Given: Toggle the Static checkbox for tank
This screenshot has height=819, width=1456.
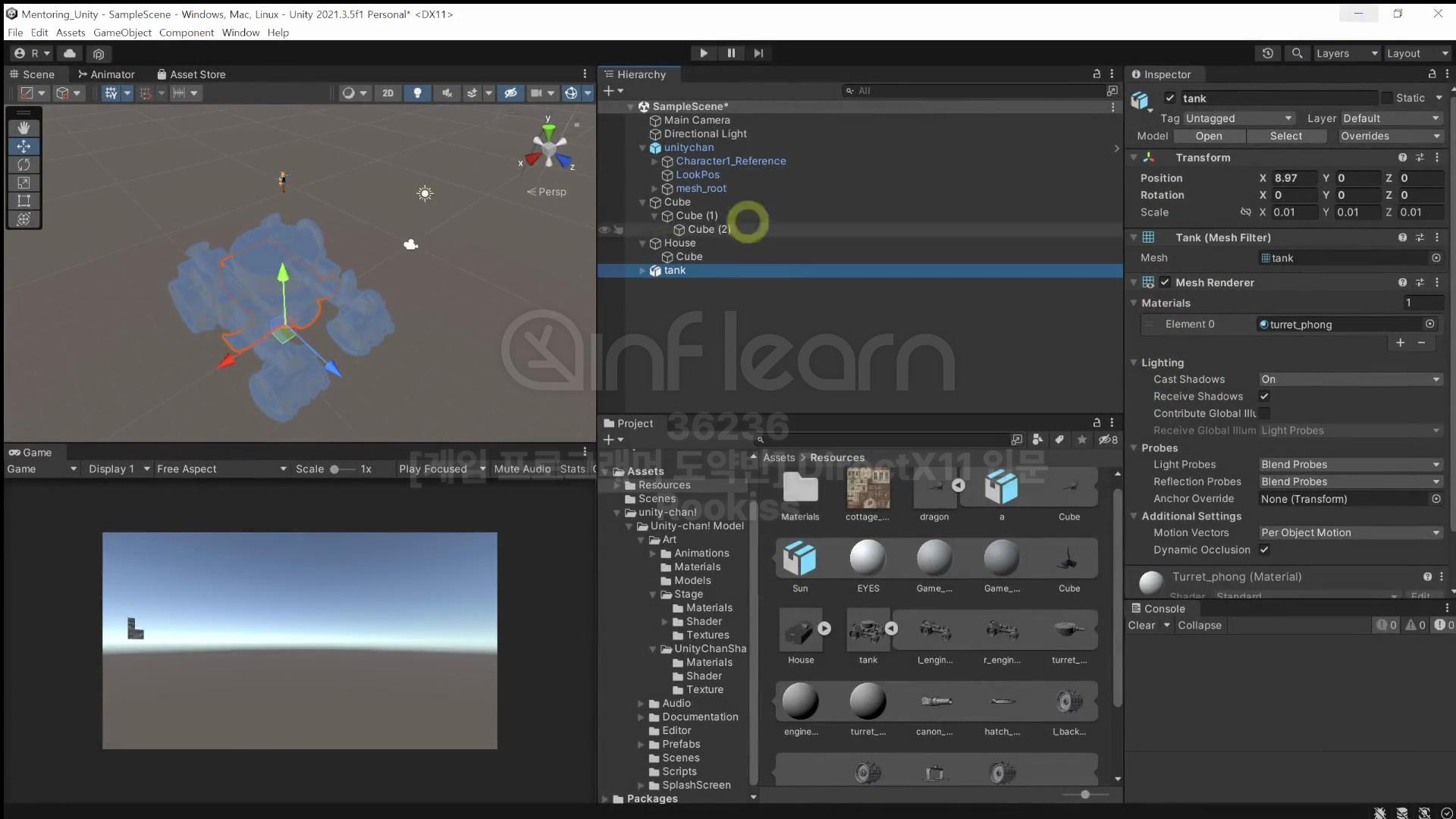Looking at the screenshot, I should point(1387,98).
